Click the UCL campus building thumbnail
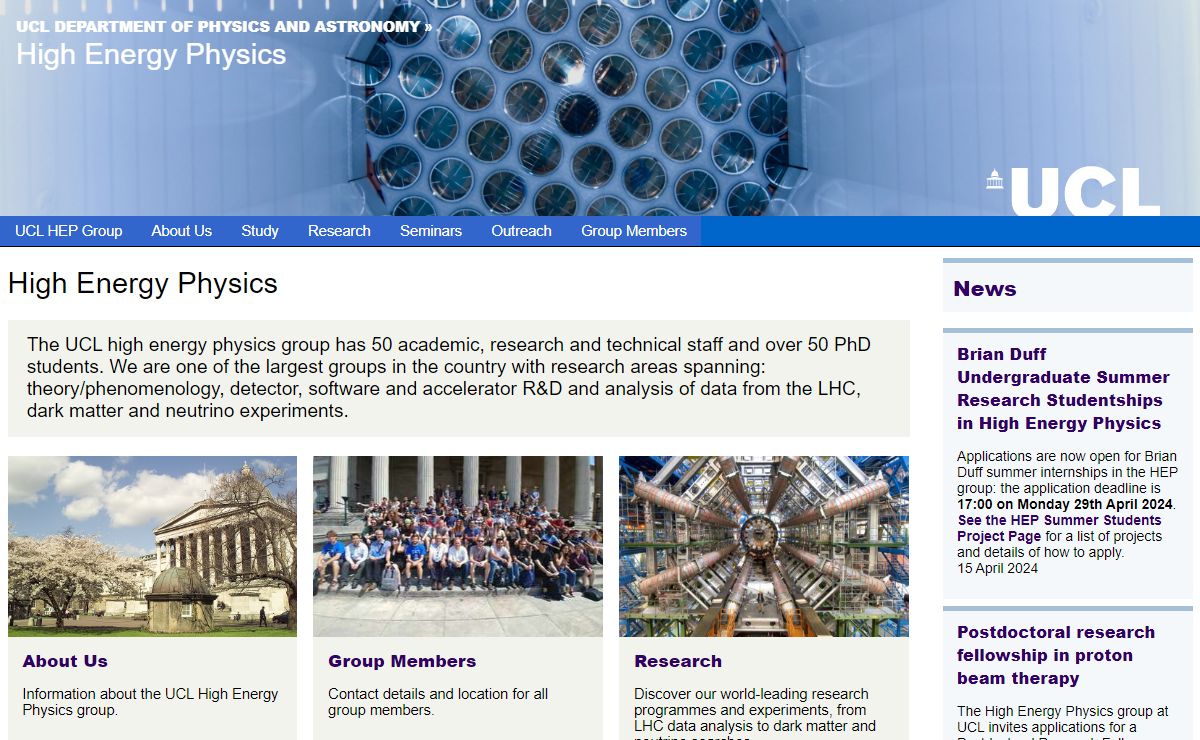The height and width of the screenshot is (740, 1200). [152, 546]
